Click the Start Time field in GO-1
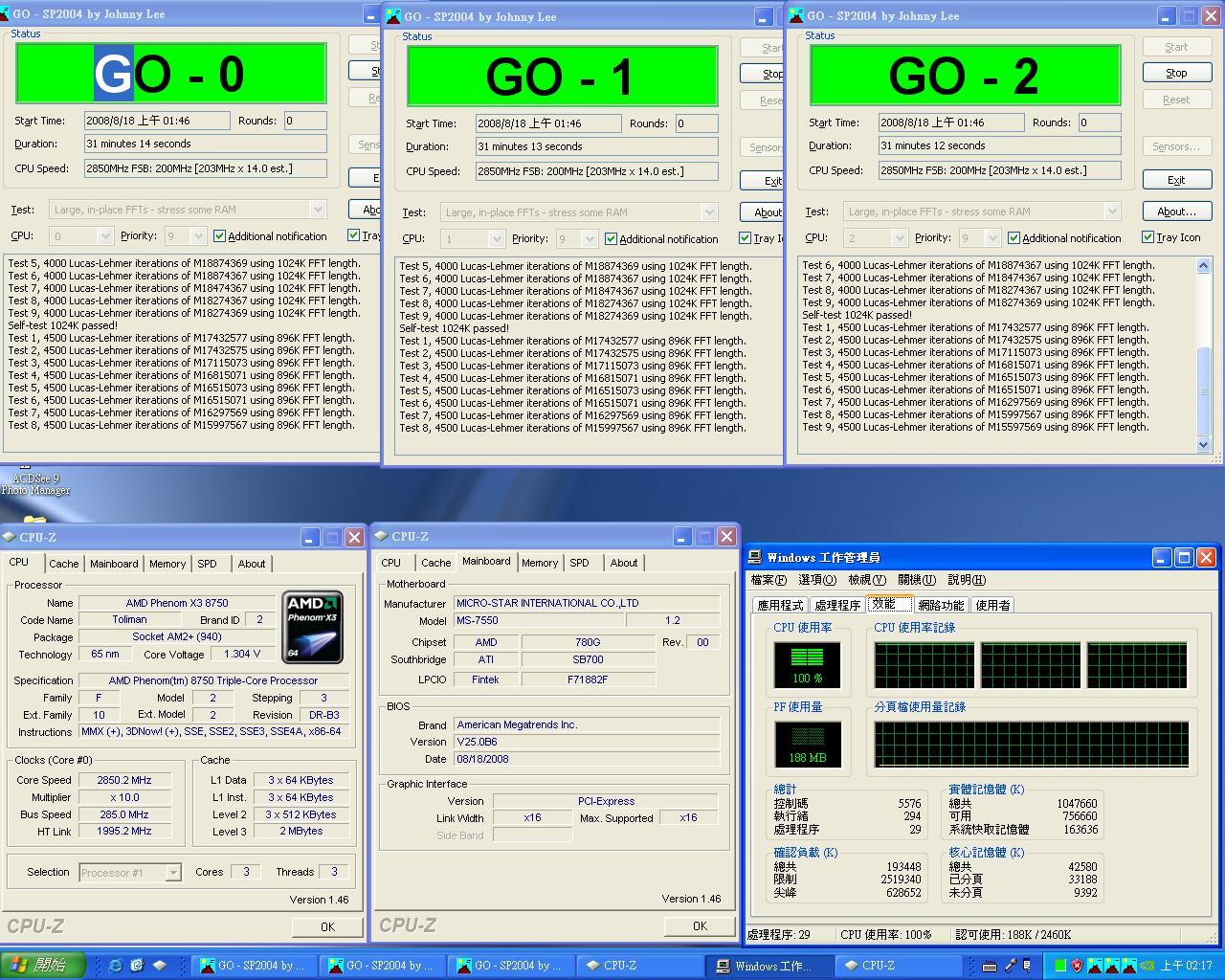This screenshot has height=980, width=1225. pos(548,123)
